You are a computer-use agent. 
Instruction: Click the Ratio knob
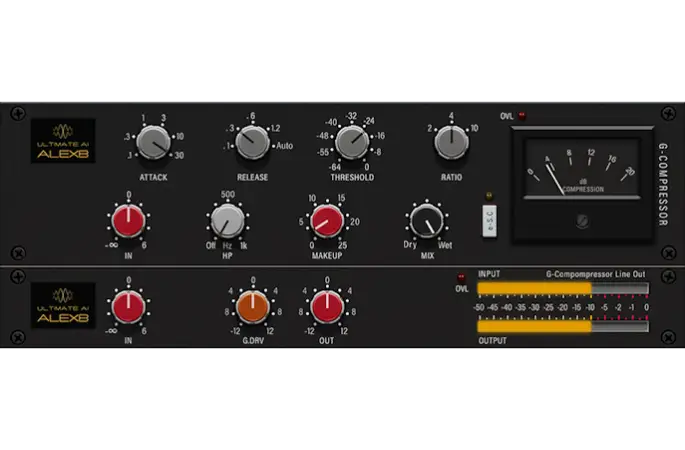(451, 143)
